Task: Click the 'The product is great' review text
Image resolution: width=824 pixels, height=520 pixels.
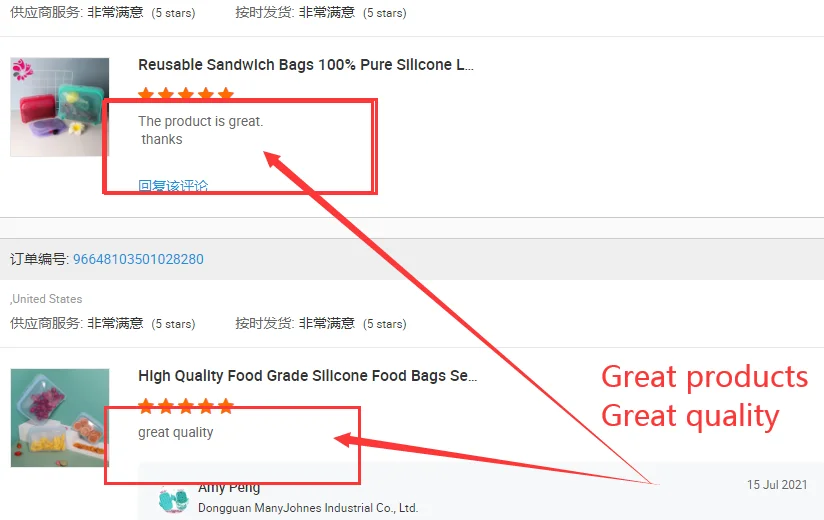Action: [201, 121]
